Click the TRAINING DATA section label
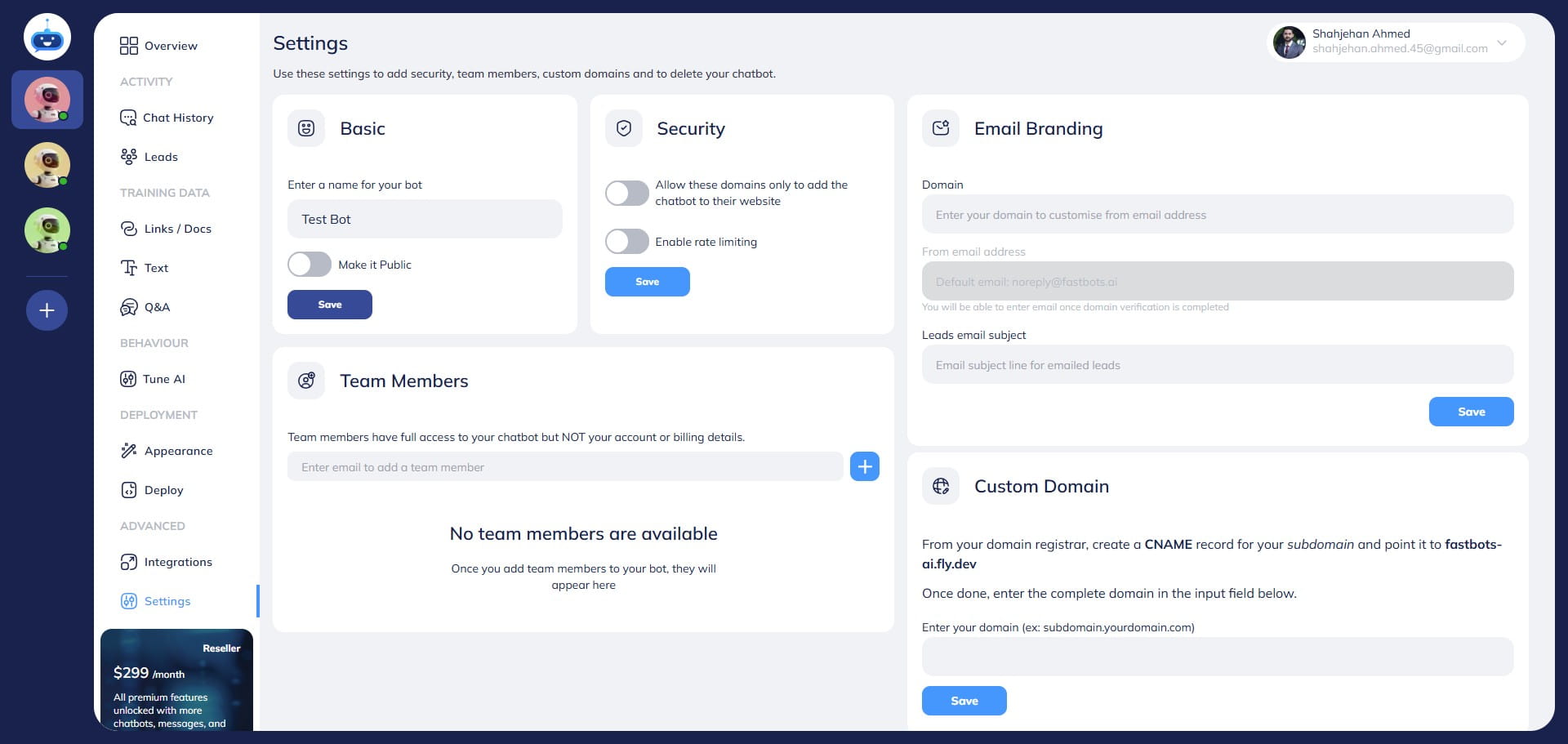 165,193
